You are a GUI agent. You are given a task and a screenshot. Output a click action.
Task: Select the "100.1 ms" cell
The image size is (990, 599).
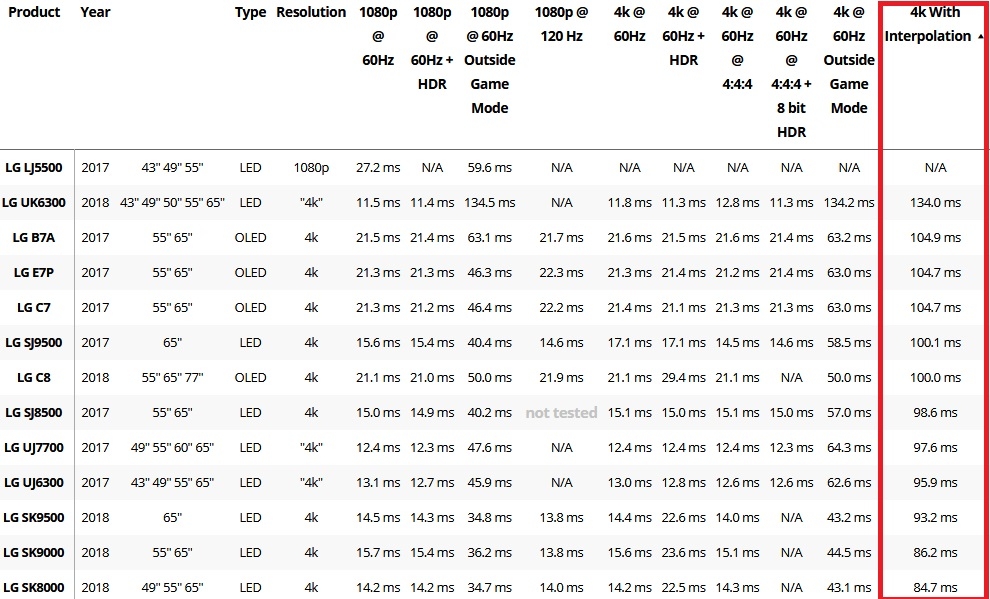[936, 343]
